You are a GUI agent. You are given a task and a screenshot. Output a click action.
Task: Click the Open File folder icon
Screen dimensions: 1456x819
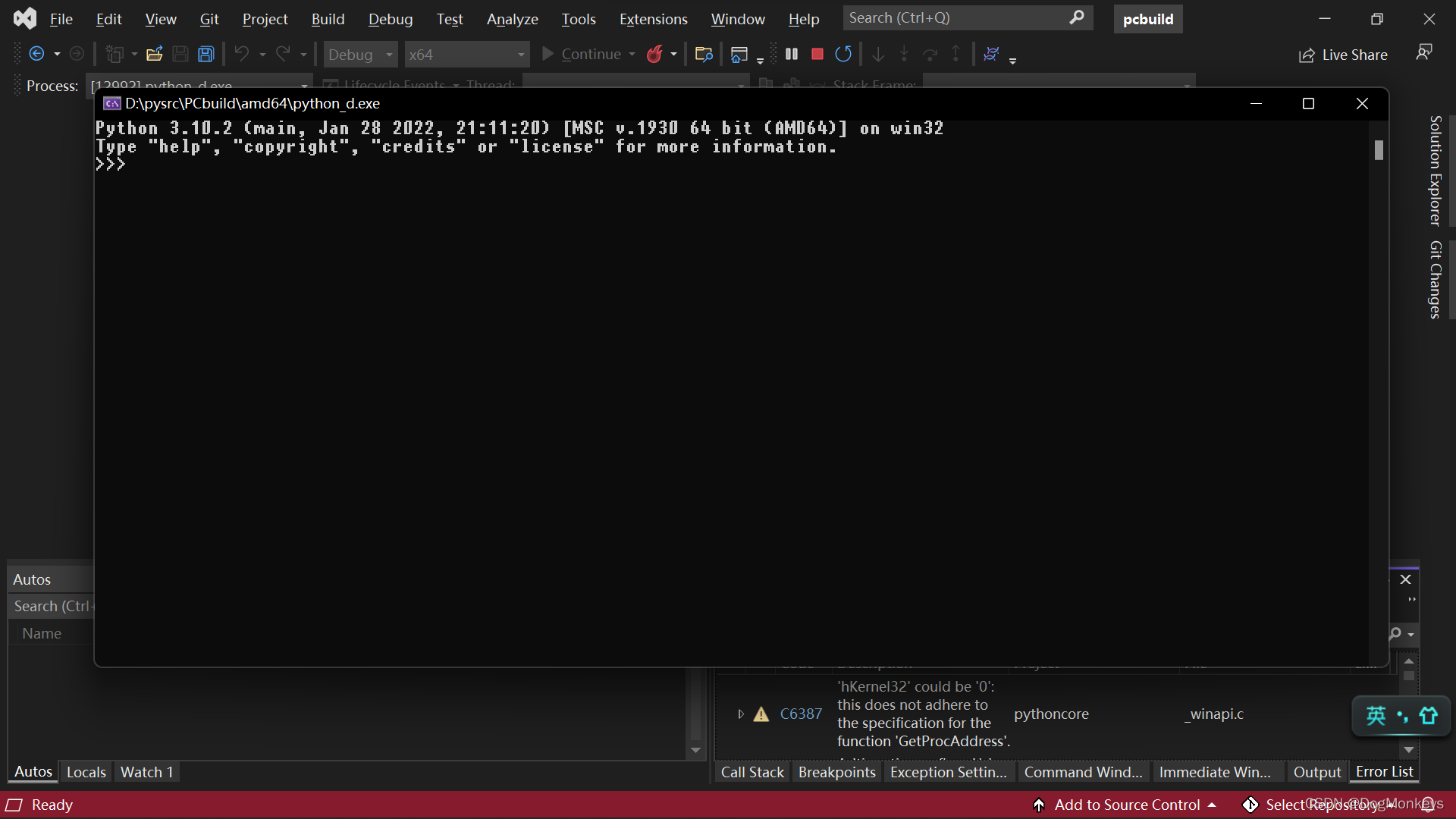pos(155,54)
